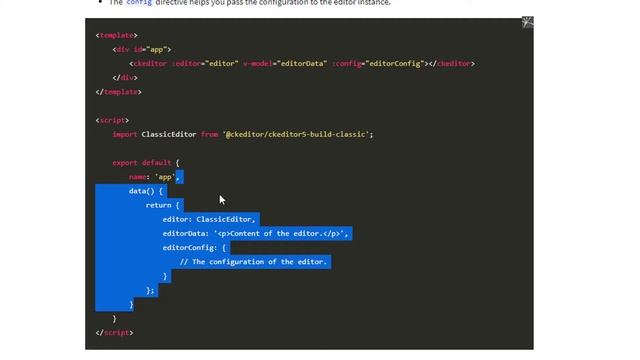Click the editorData content string line
Viewport: 640px width, 360px height.
click(x=256, y=234)
